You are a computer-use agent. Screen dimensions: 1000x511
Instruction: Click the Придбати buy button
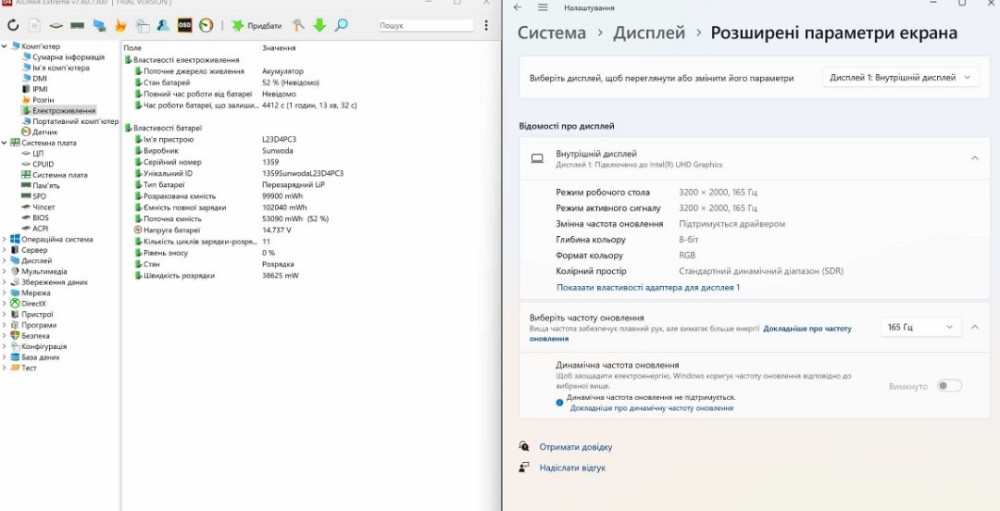[256, 26]
